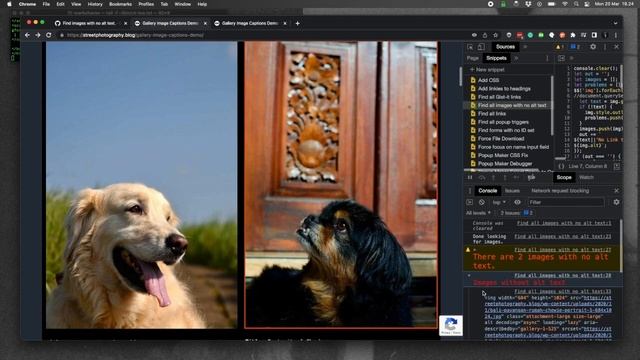Open Chrome extensions puzzle icon
Viewport: 640px width, 360px height.
click(x=573, y=35)
